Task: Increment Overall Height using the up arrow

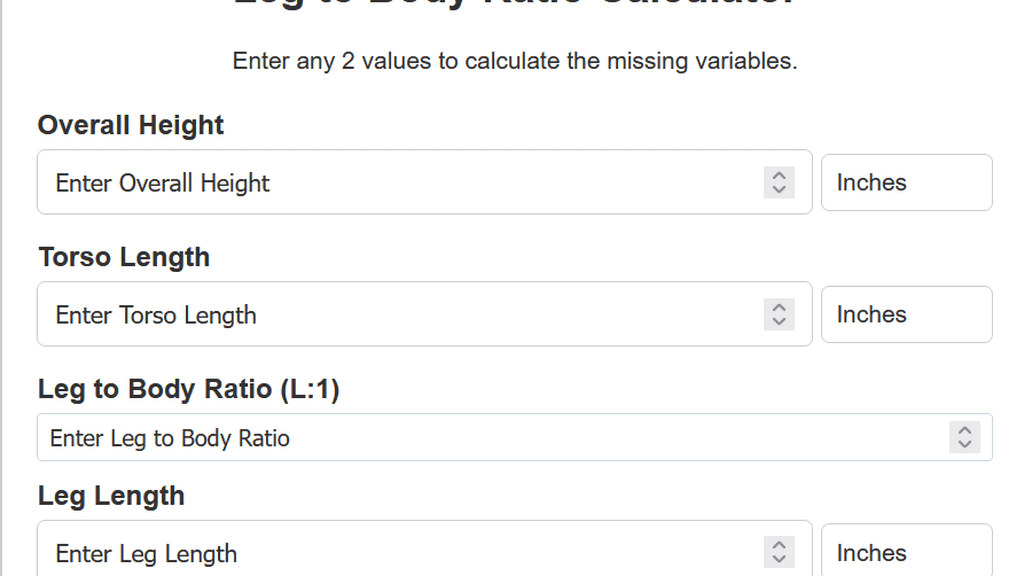Action: pyautogui.click(x=779, y=176)
